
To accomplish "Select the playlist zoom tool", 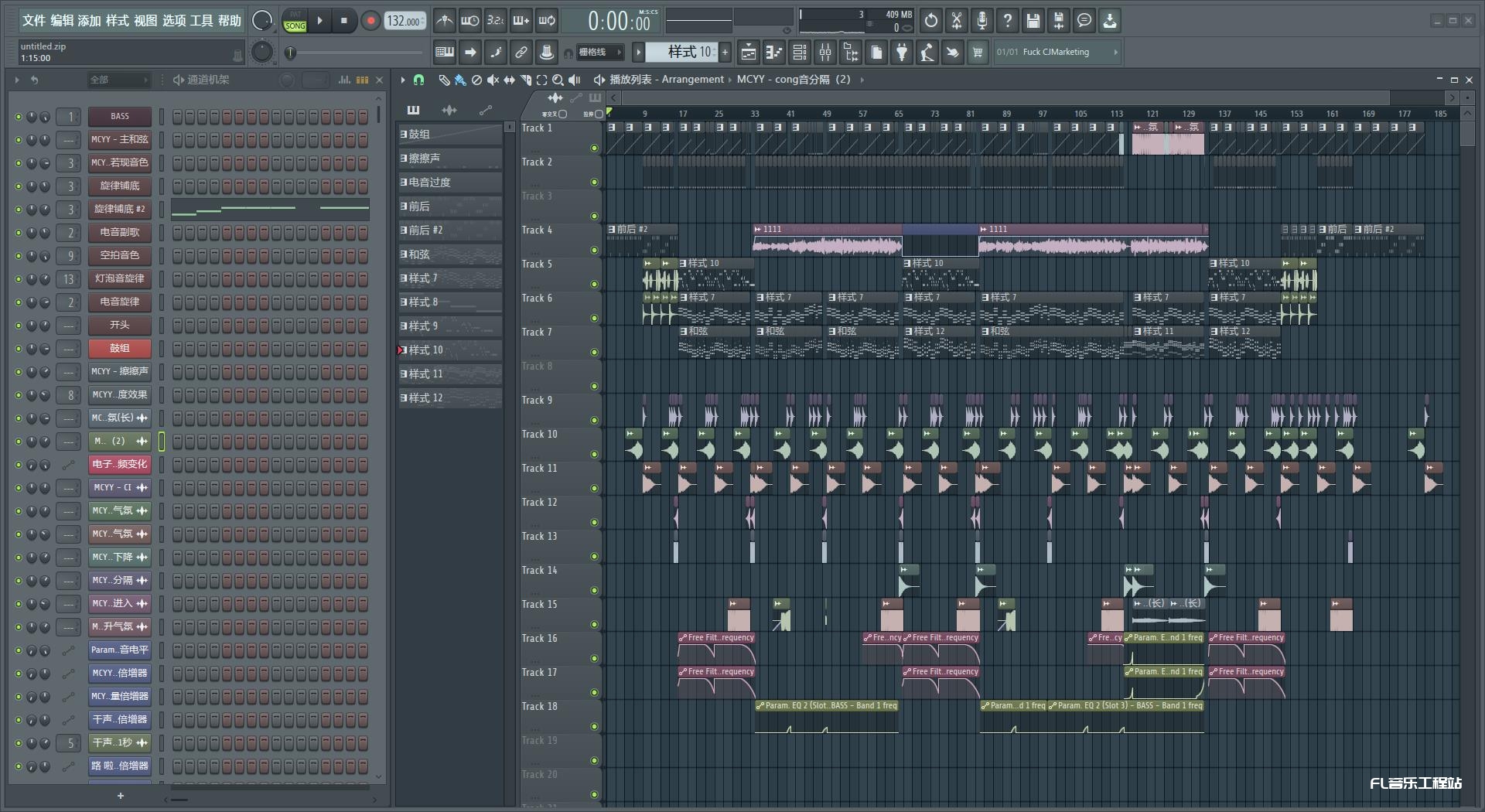I will [558, 80].
